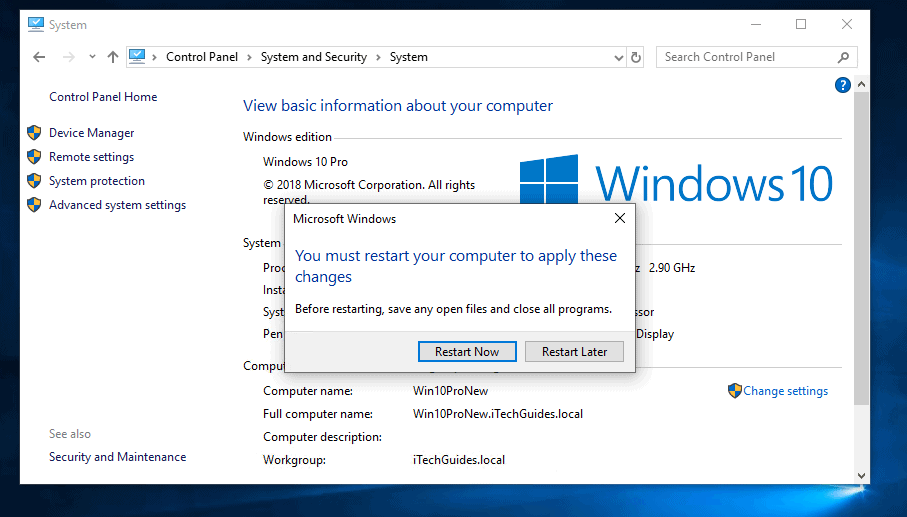Click the Back navigation arrow

coord(39,57)
